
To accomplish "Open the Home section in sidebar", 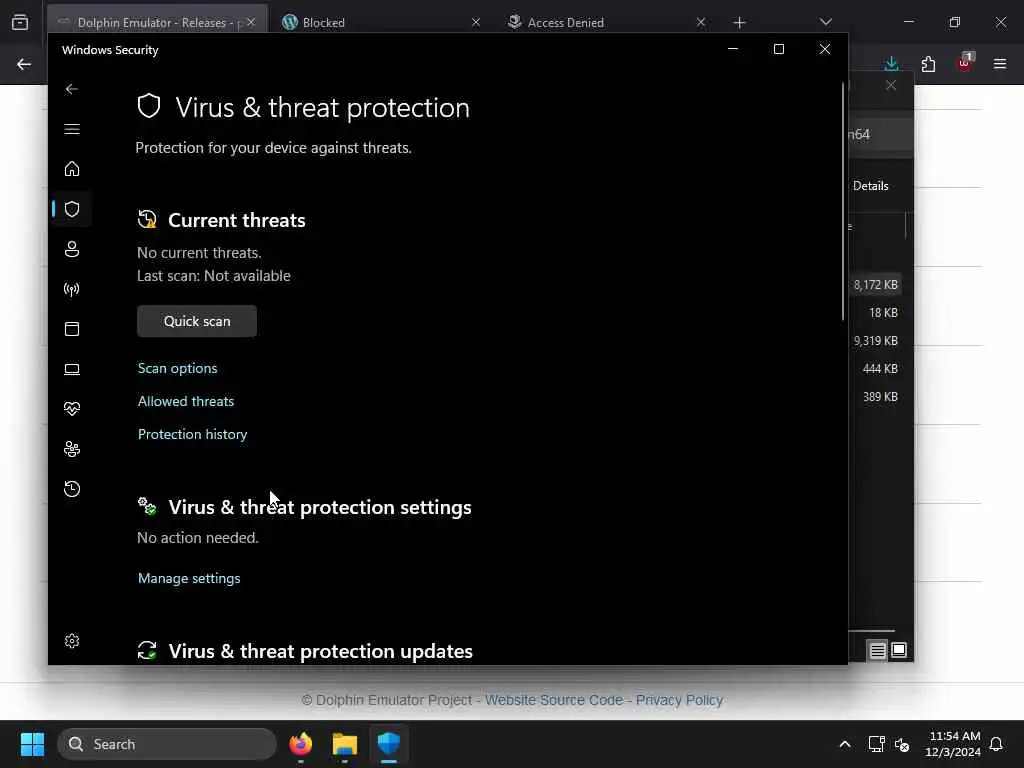I will 72,169.
